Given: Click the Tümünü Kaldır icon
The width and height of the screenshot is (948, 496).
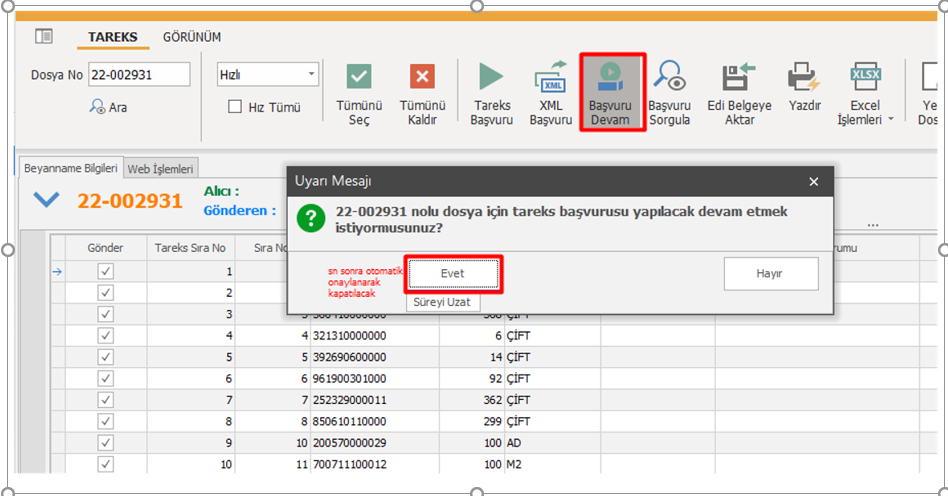Looking at the screenshot, I should tap(422, 77).
